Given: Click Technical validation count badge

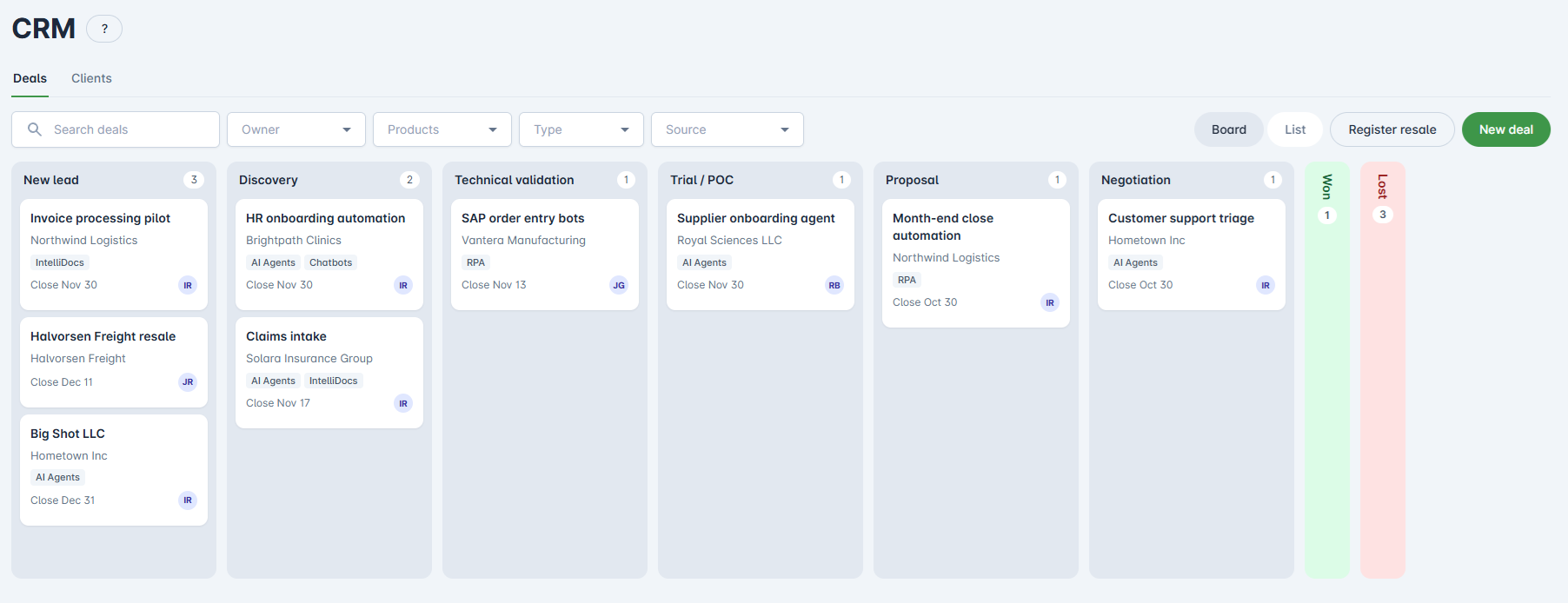Looking at the screenshot, I should (626, 180).
